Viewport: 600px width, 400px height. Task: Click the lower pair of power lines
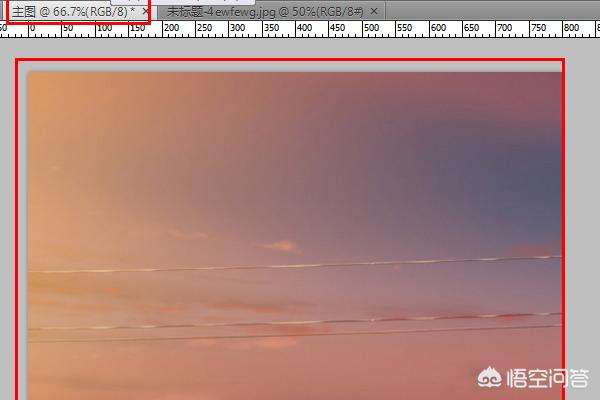[x=300, y=327]
